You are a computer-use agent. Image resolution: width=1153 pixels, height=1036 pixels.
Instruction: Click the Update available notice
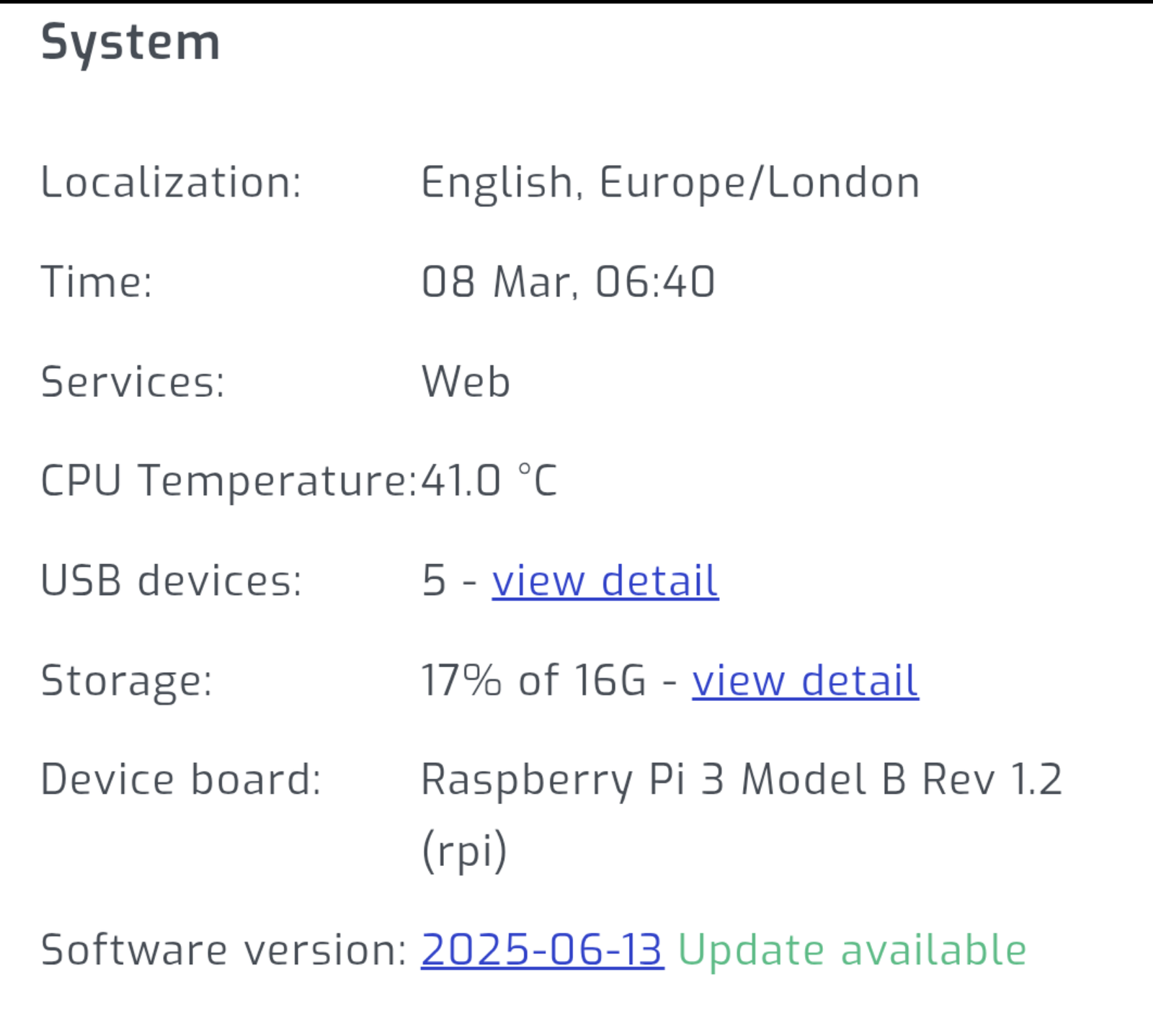click(853, 949)
